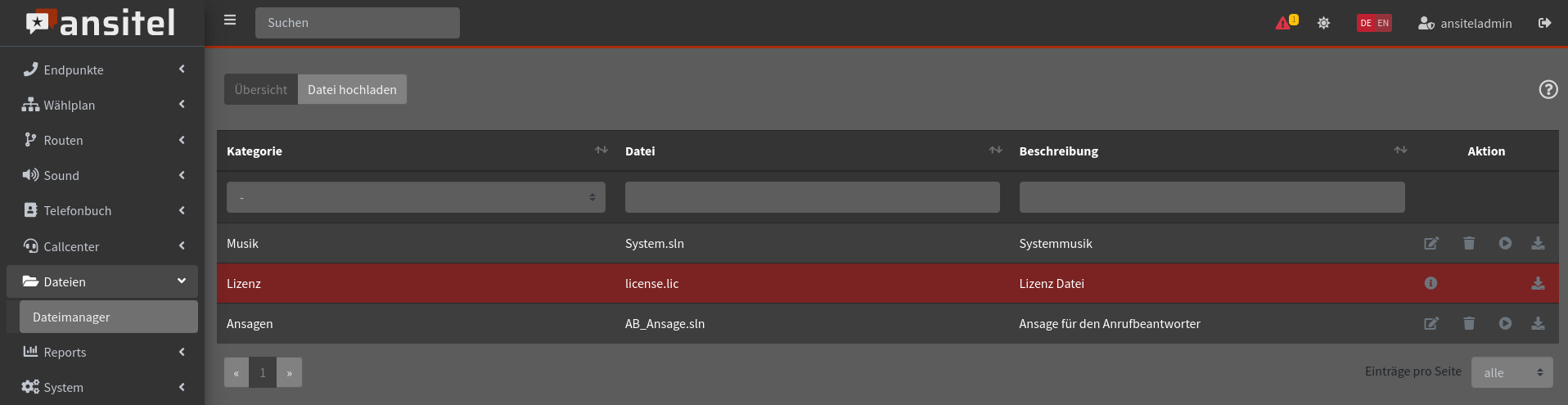1568x405 pixels.
Task: Edit the System.sln file entry
Action: (1431, 244)
